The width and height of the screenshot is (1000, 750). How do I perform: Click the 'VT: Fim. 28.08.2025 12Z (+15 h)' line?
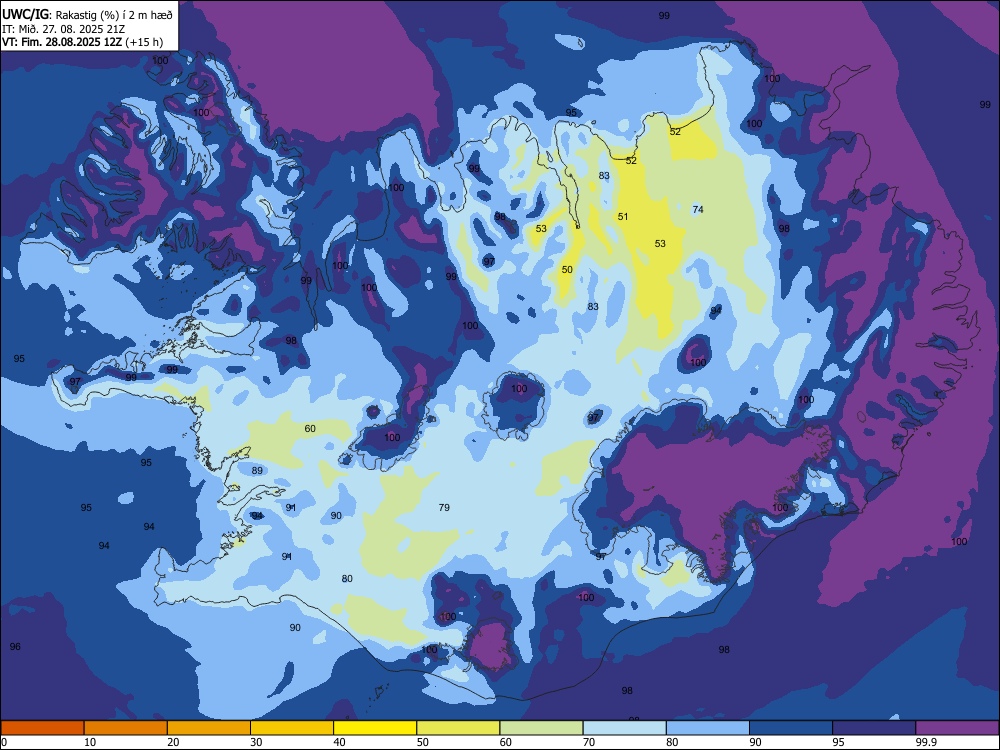pyautogui.click(x=82, y=42)
